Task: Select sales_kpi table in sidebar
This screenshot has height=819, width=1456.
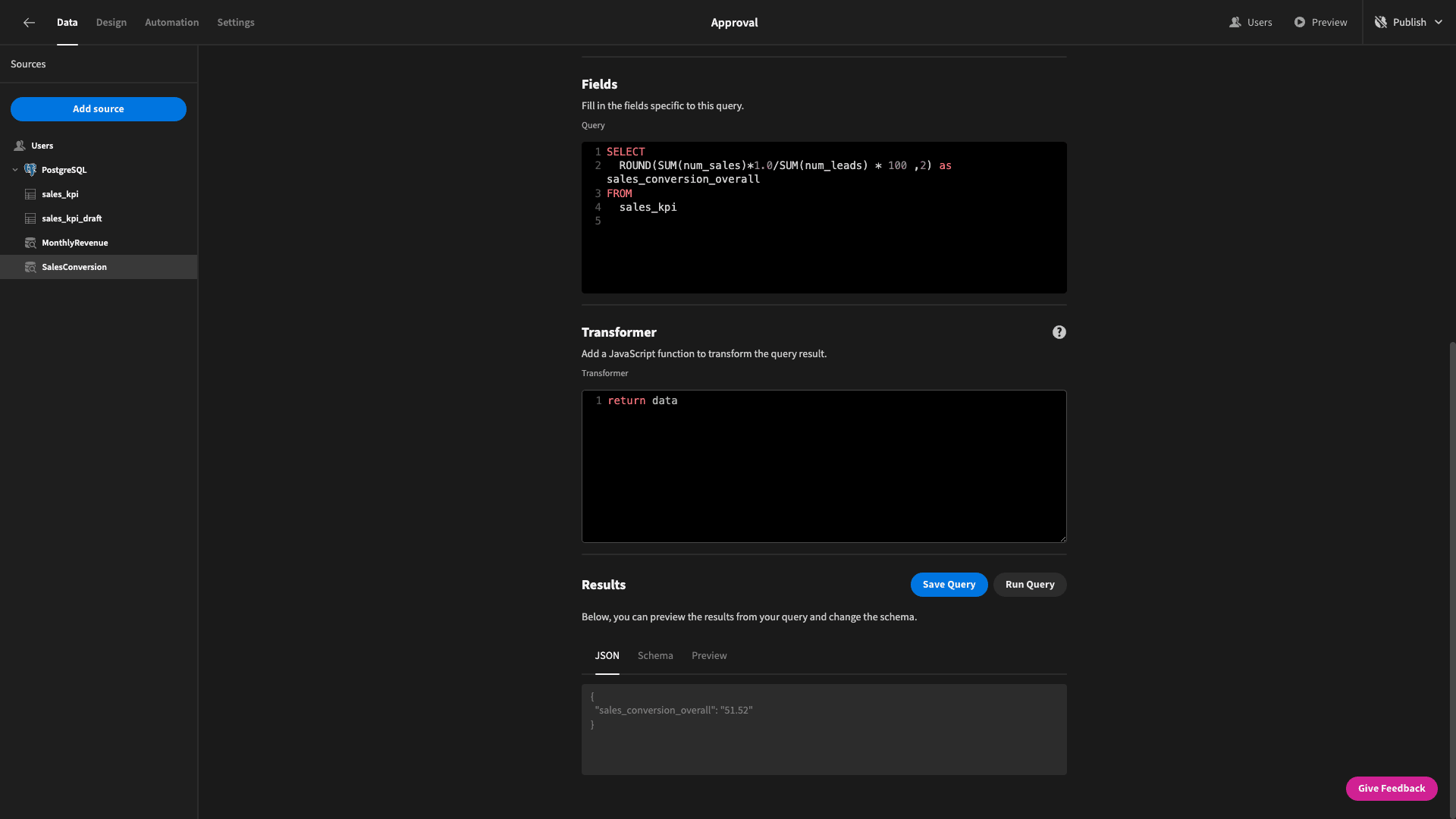Action: coord(99,194)
